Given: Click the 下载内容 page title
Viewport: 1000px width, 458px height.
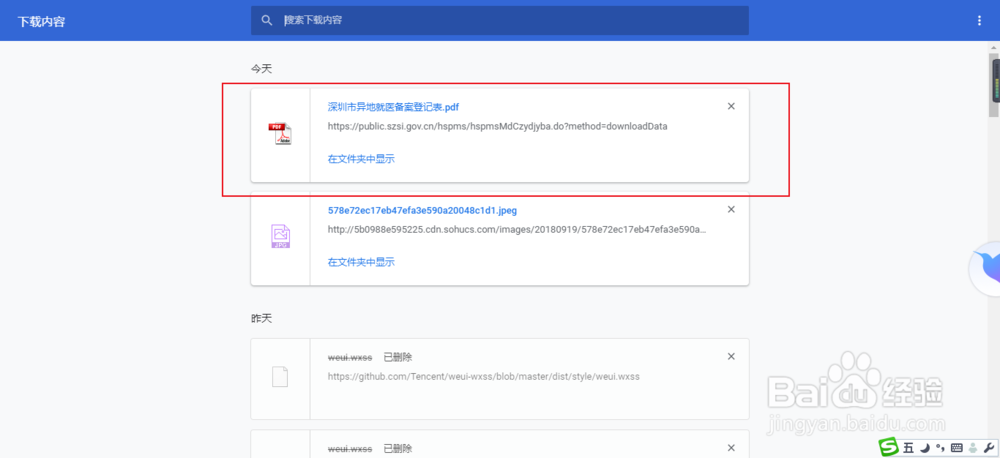Looking at the screenshot, I should pyautogui.click(x=41, y=22).
